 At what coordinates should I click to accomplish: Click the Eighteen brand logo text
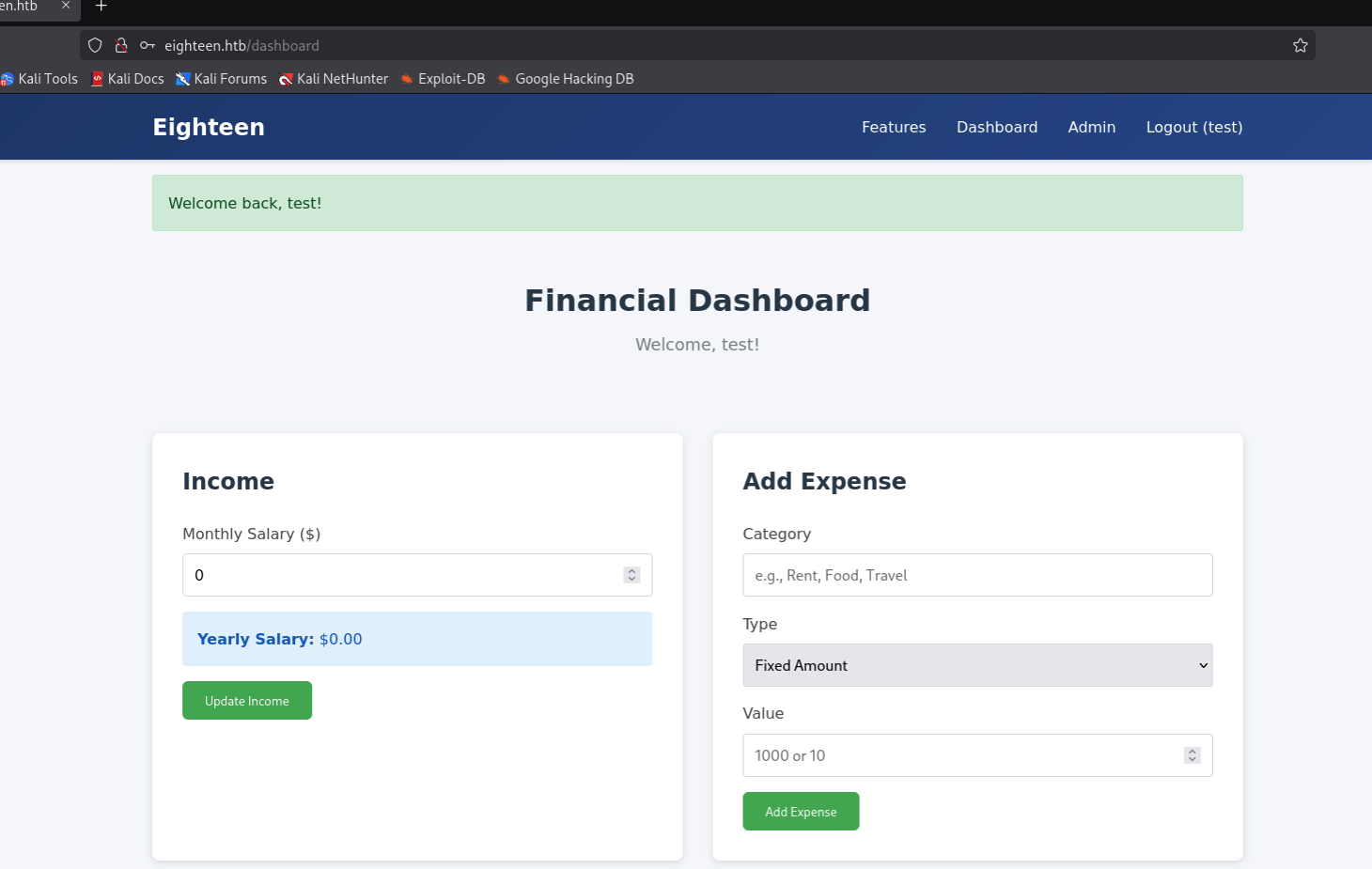coord(209,127)
